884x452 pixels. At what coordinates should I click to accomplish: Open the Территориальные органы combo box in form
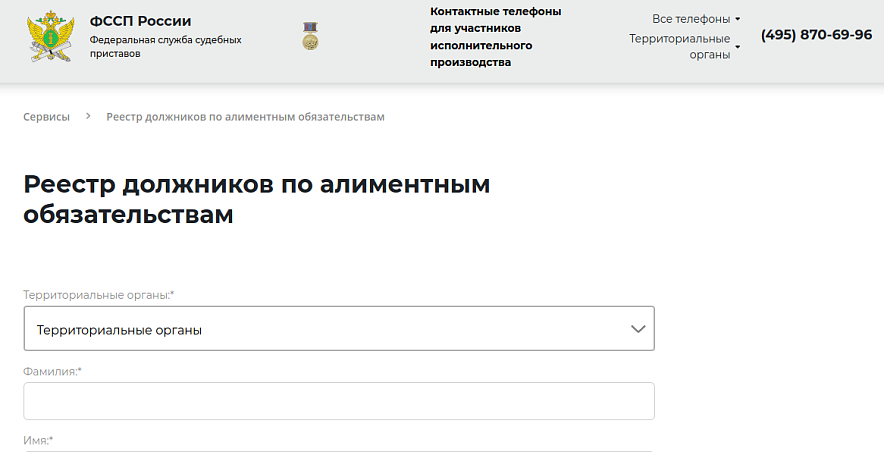(338, 329)
